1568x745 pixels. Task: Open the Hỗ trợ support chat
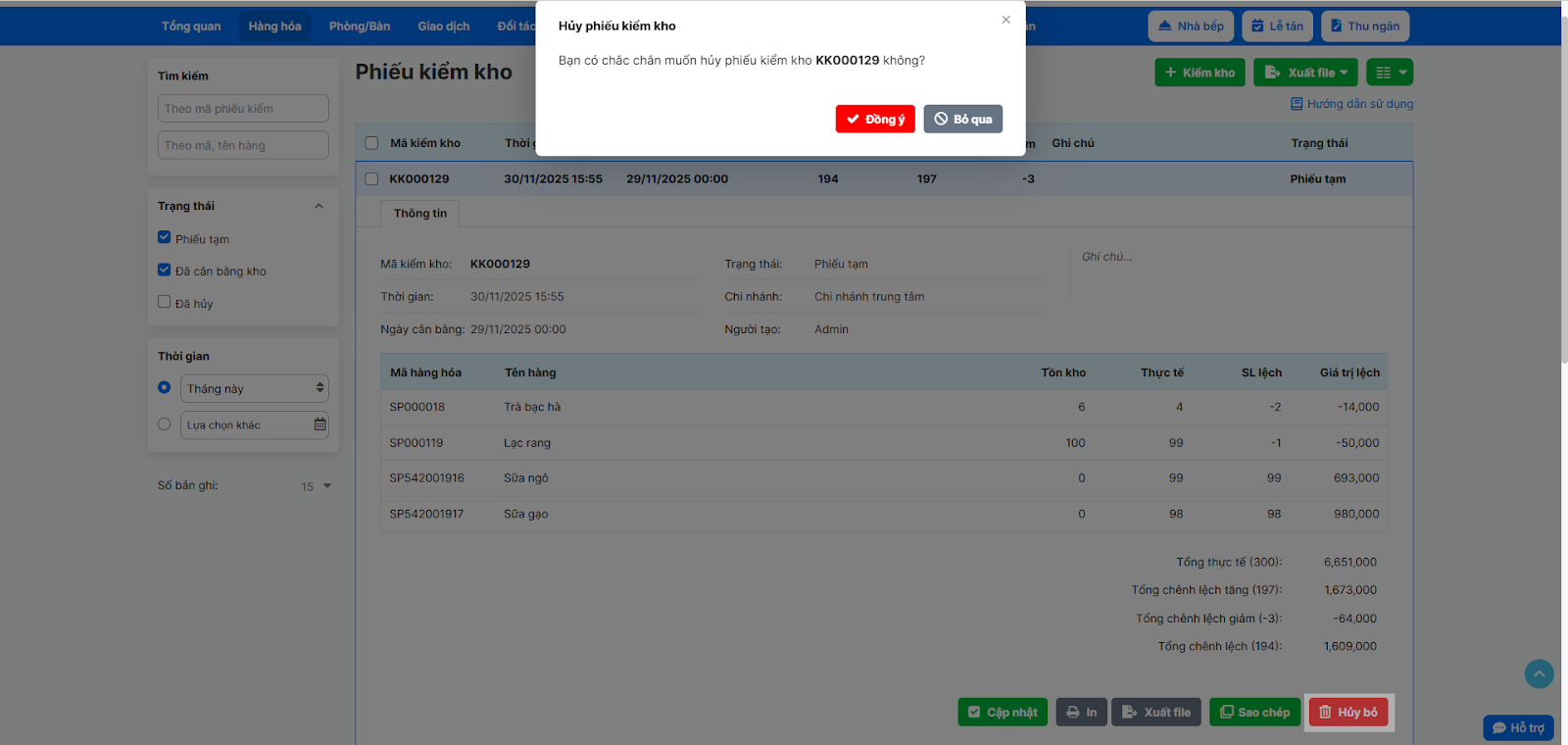pyautogui.click(x=1518, y=727)
